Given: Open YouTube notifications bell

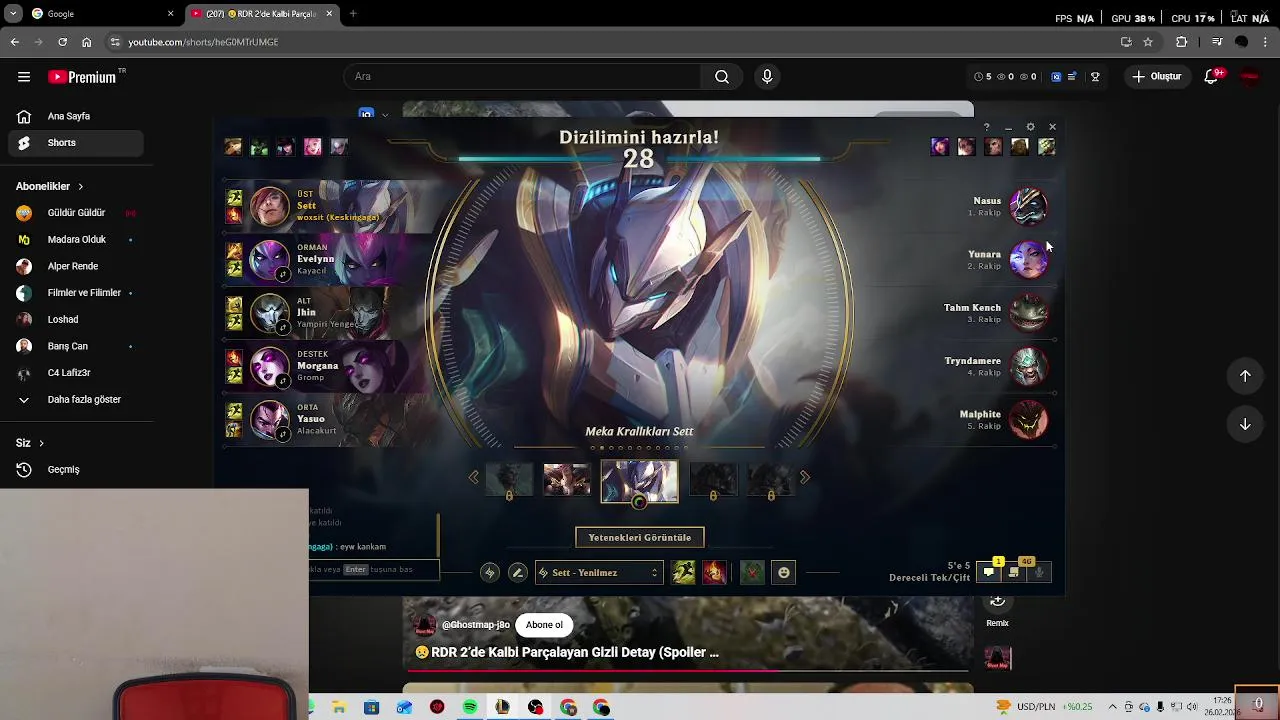Looking at the screenshot, I should tap(1211, 77).
